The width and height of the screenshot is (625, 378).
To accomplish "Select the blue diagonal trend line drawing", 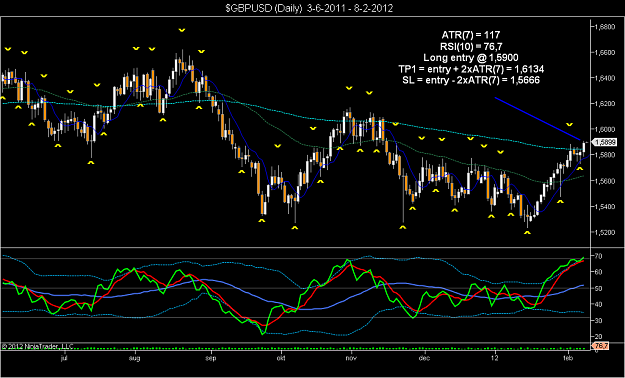I will tap(537, 118).
